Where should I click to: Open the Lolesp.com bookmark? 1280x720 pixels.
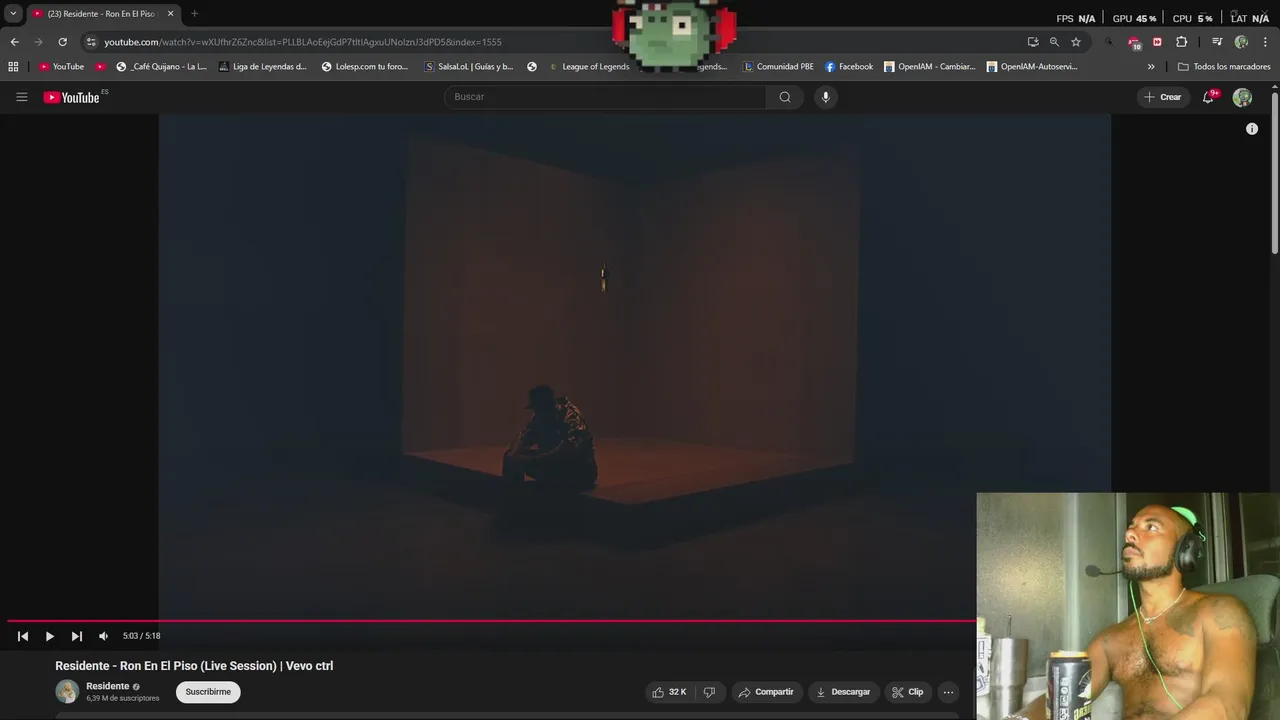click(365, 67)
